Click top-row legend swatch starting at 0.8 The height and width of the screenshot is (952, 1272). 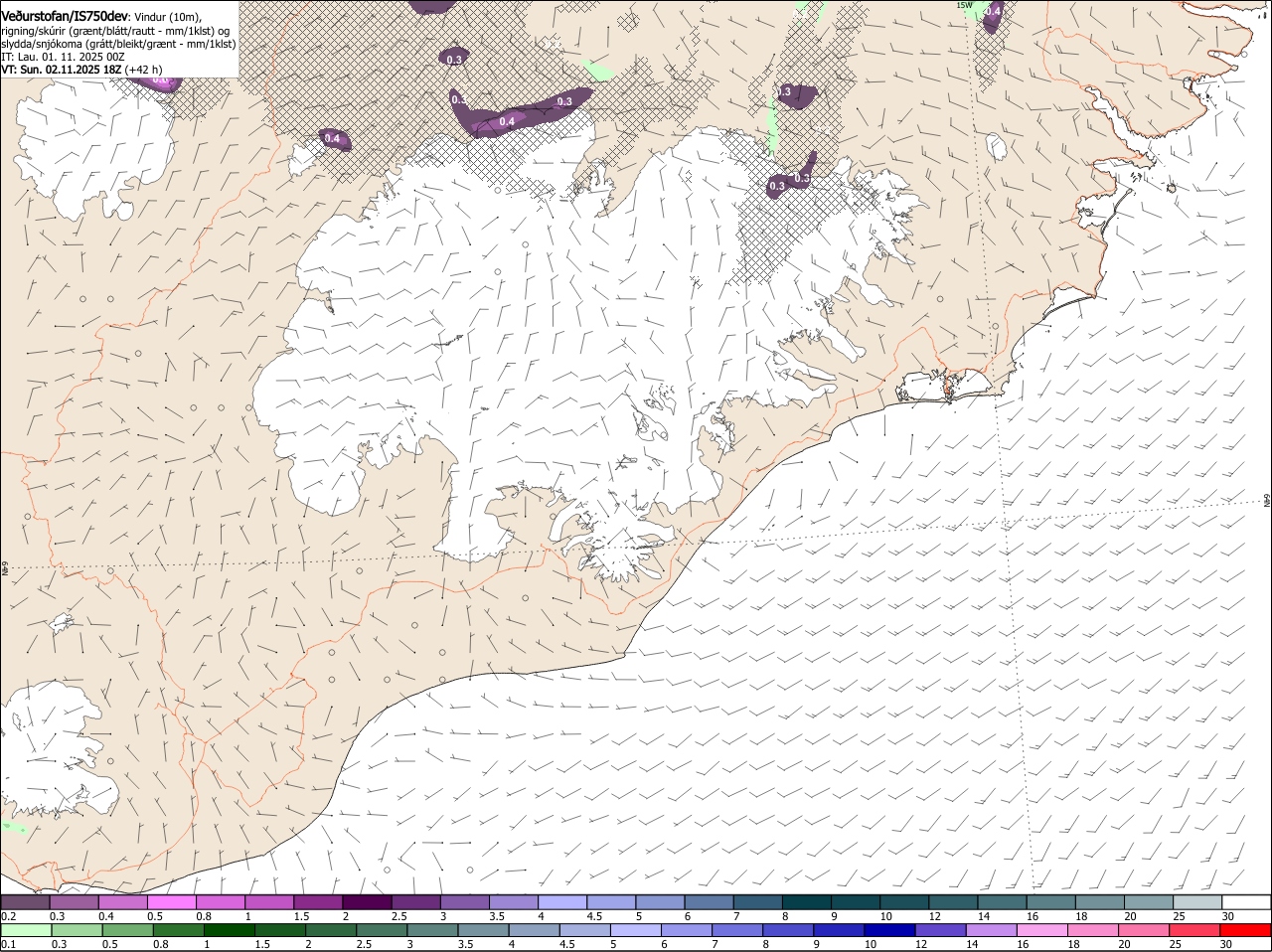point(221,901)
